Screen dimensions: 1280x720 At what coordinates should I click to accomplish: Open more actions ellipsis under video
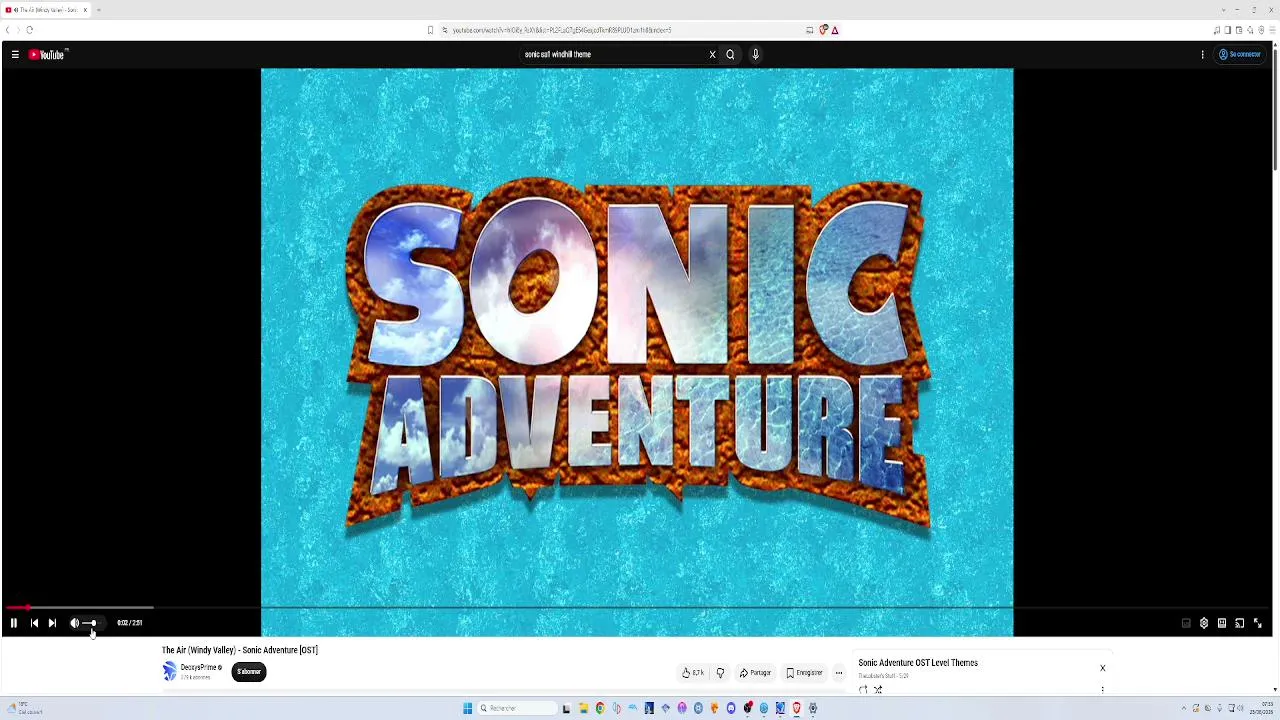pos(839,673)
